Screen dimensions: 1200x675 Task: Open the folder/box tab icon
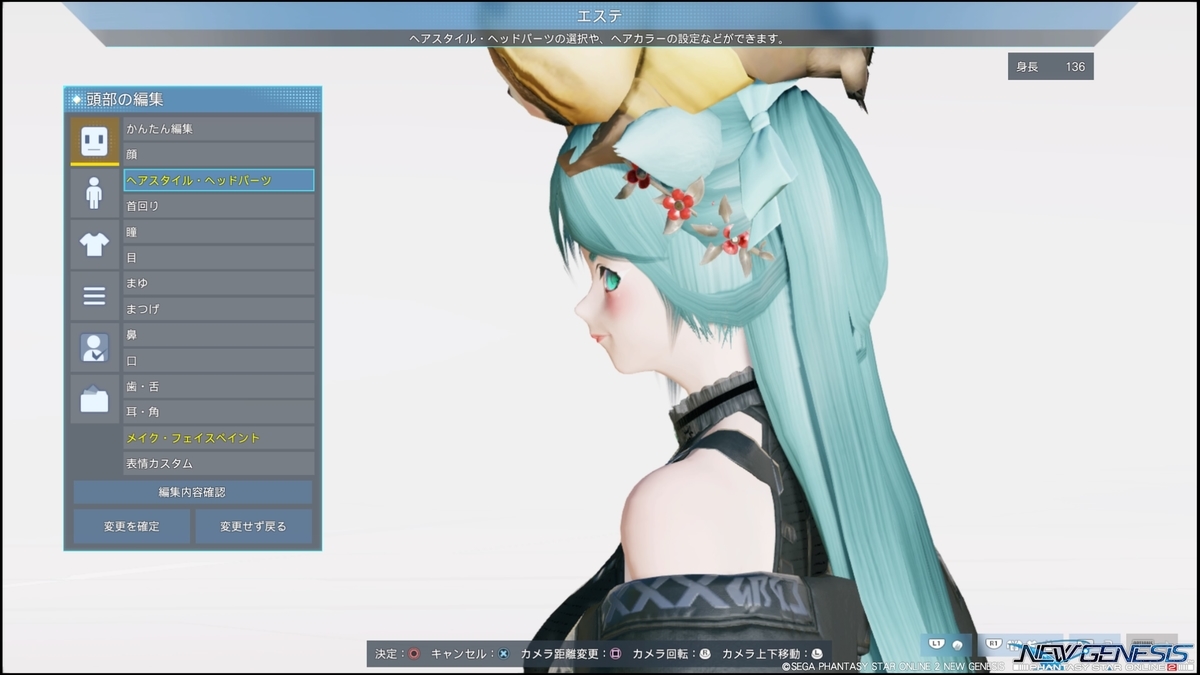pyautogui.click(x=94, y=399)
